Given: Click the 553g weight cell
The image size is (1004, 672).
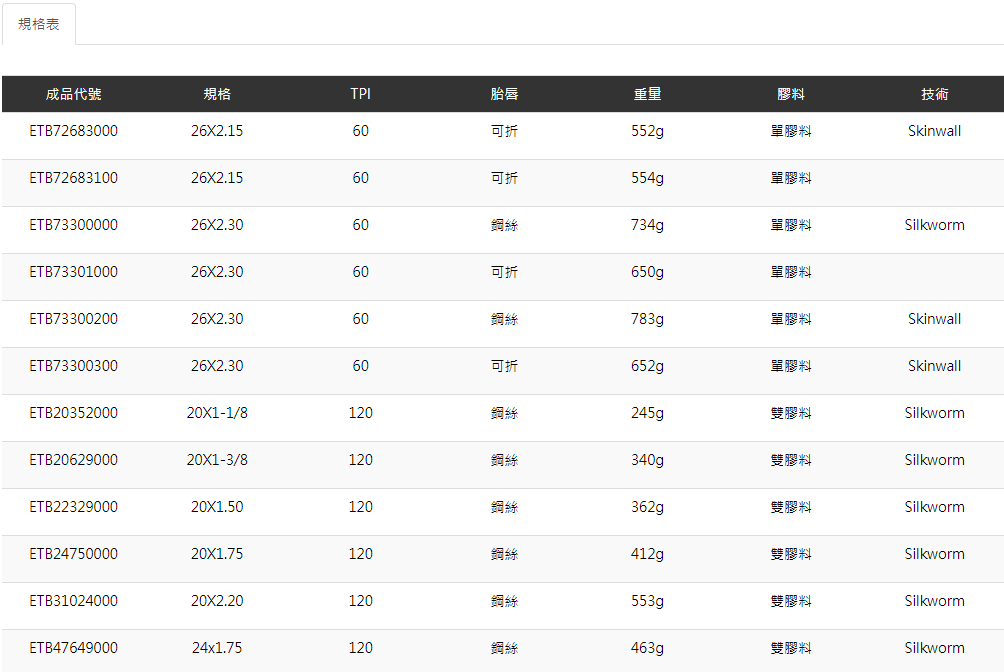Looking at the screenshot, I should click(647, 601).
